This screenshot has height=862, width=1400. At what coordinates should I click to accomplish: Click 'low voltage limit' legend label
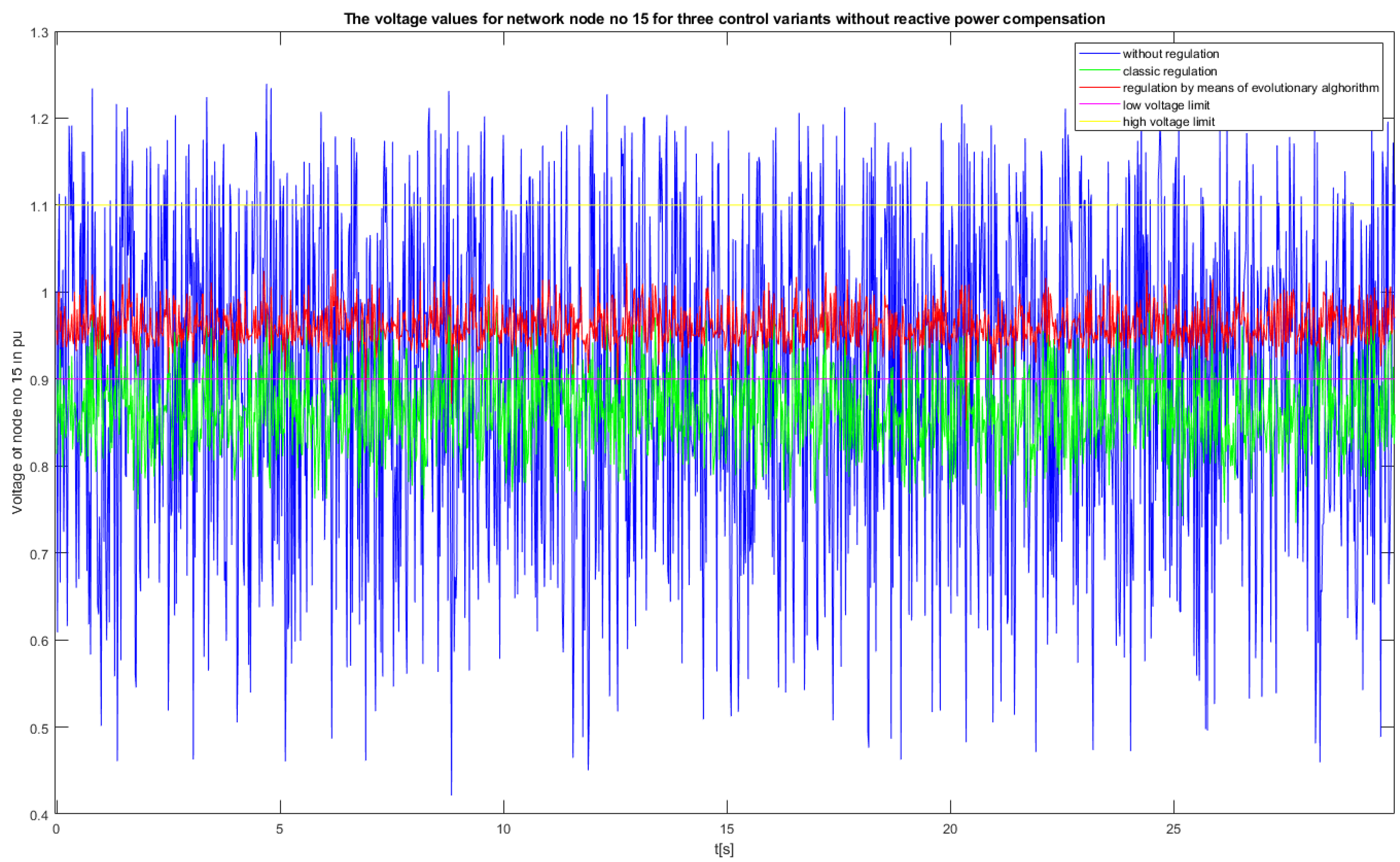(x=1166, y=105)
